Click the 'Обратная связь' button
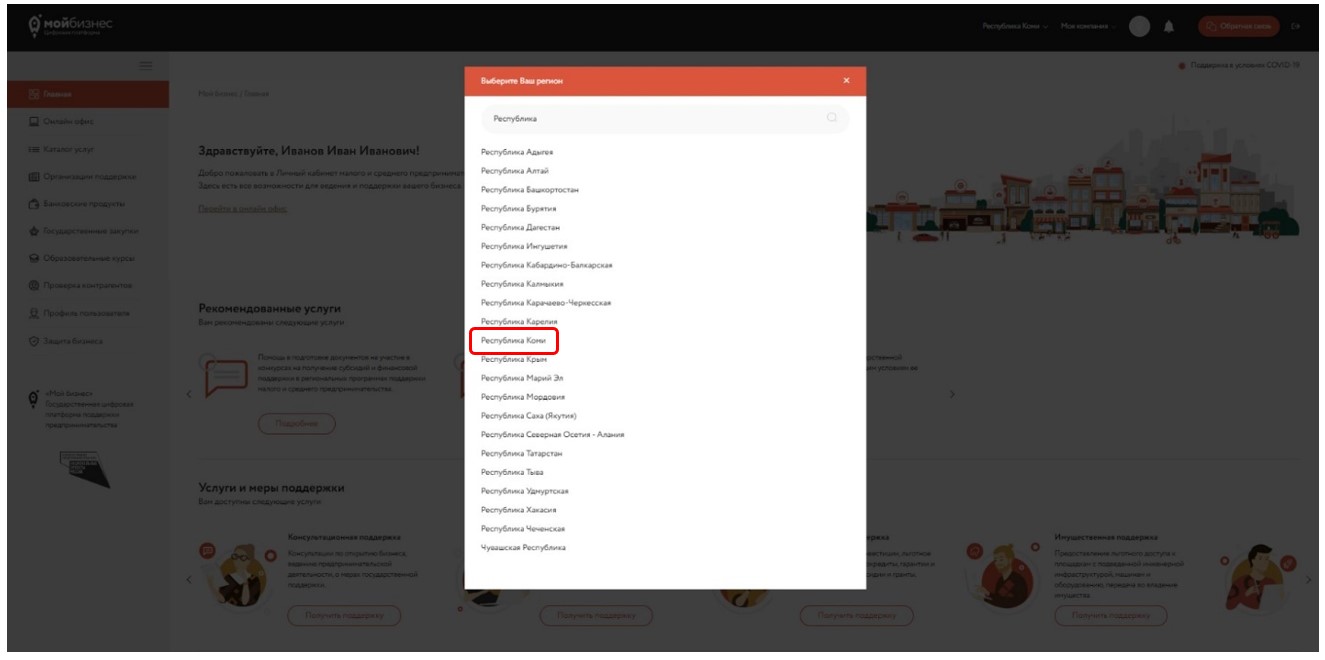 (x=1240, y=27)
